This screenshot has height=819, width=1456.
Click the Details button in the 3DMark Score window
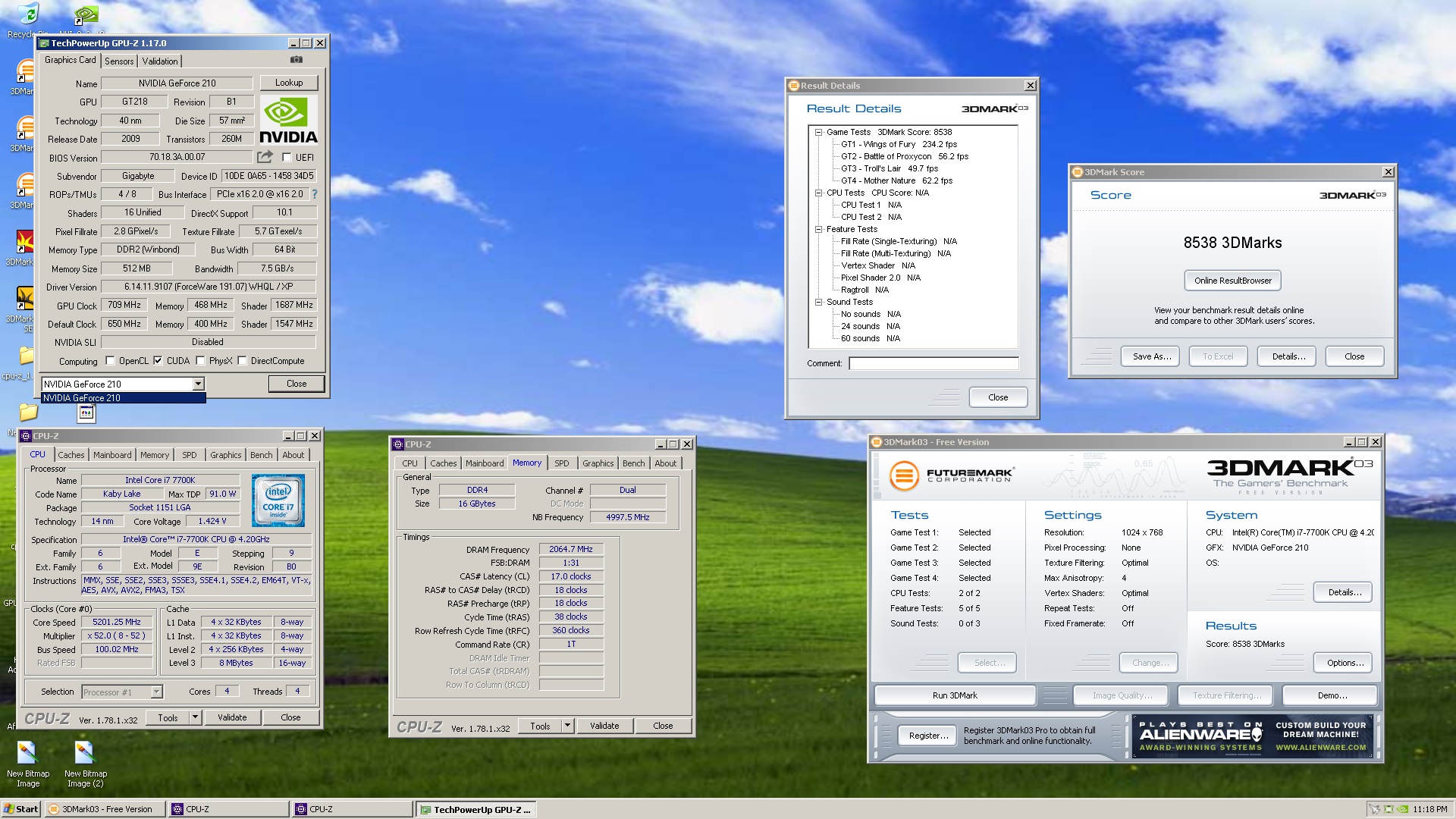coord(1288,356)
